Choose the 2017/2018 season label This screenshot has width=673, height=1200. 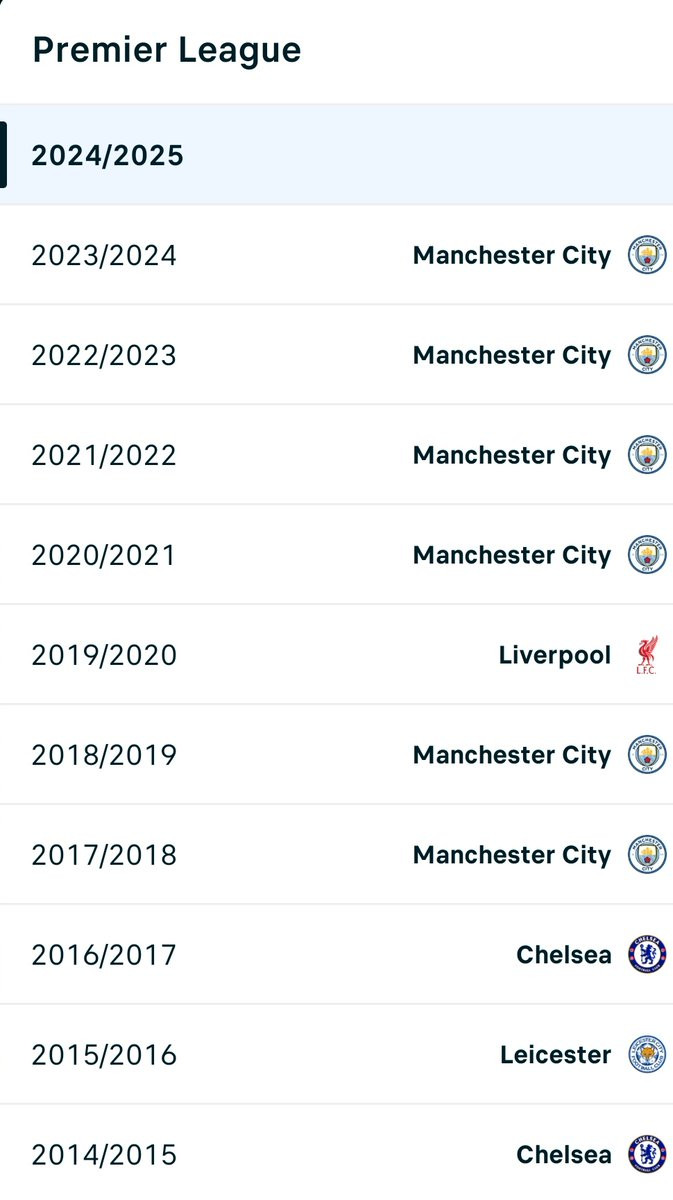(104, 856)
